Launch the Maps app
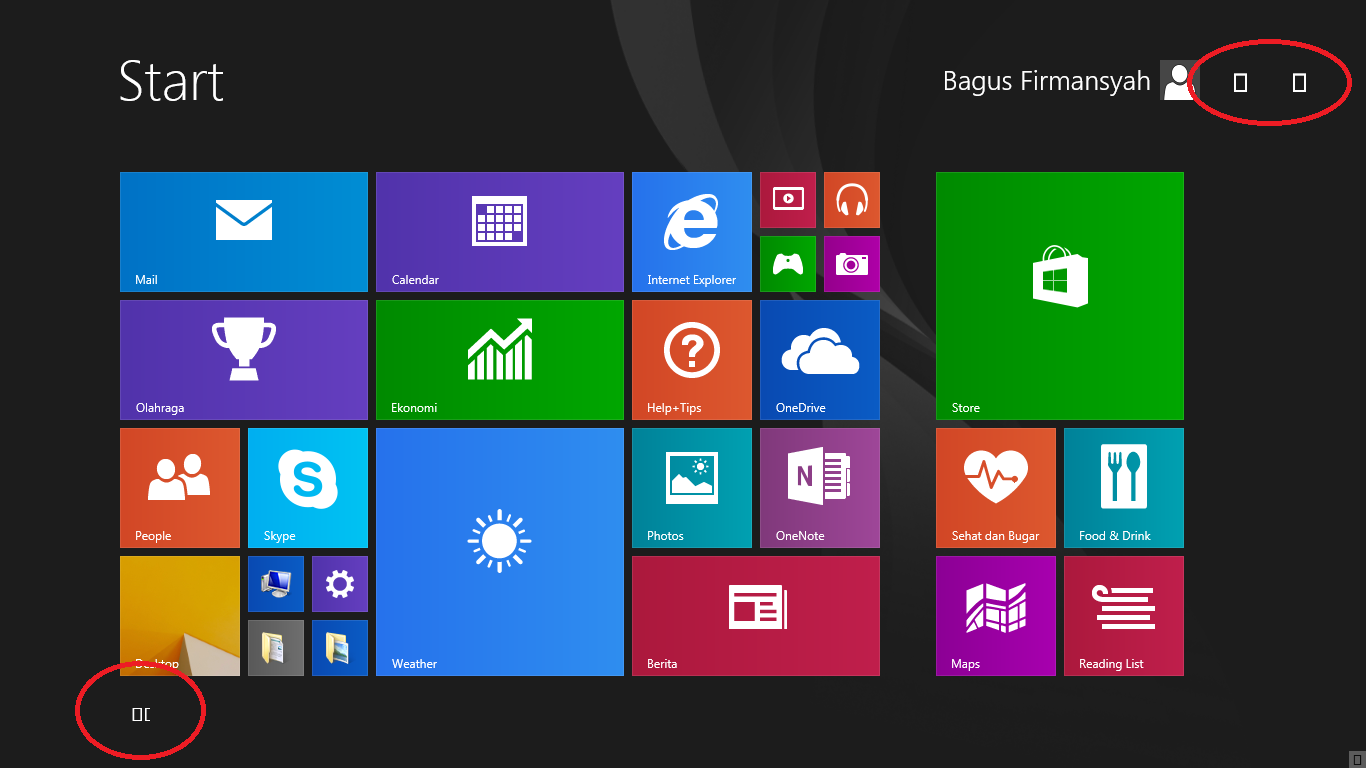This screenshot has height=768, width=1366. point(995,615)
